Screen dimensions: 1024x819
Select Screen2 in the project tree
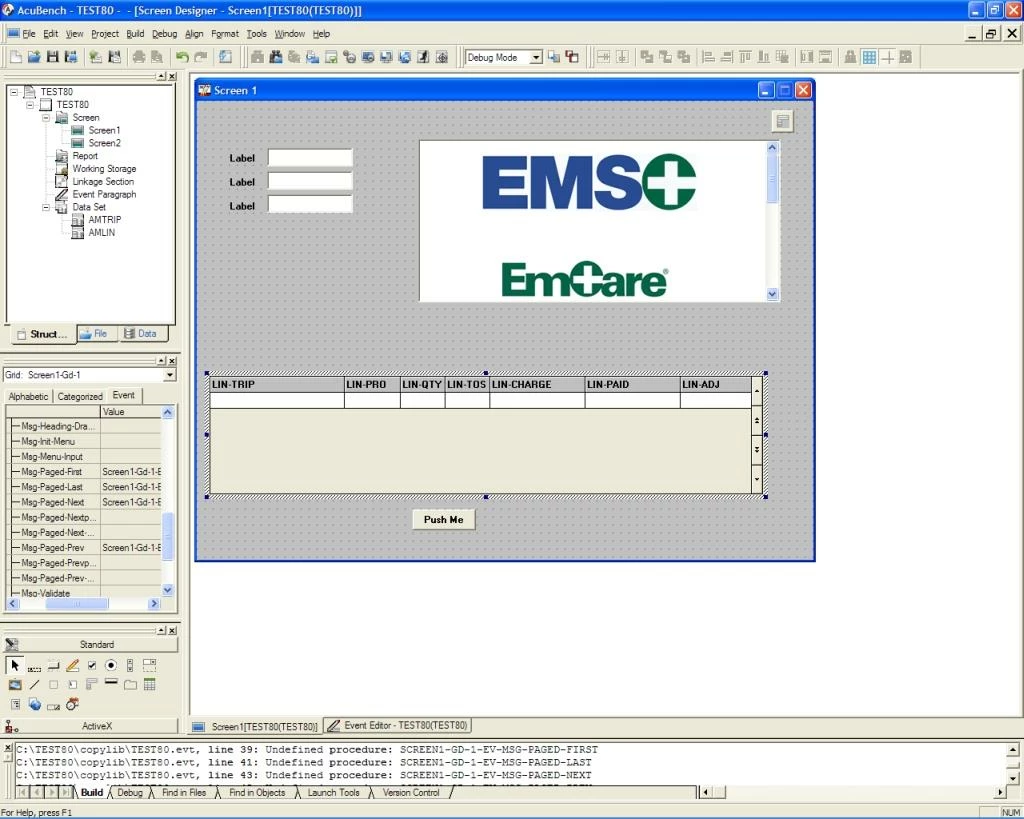point(104,143)
